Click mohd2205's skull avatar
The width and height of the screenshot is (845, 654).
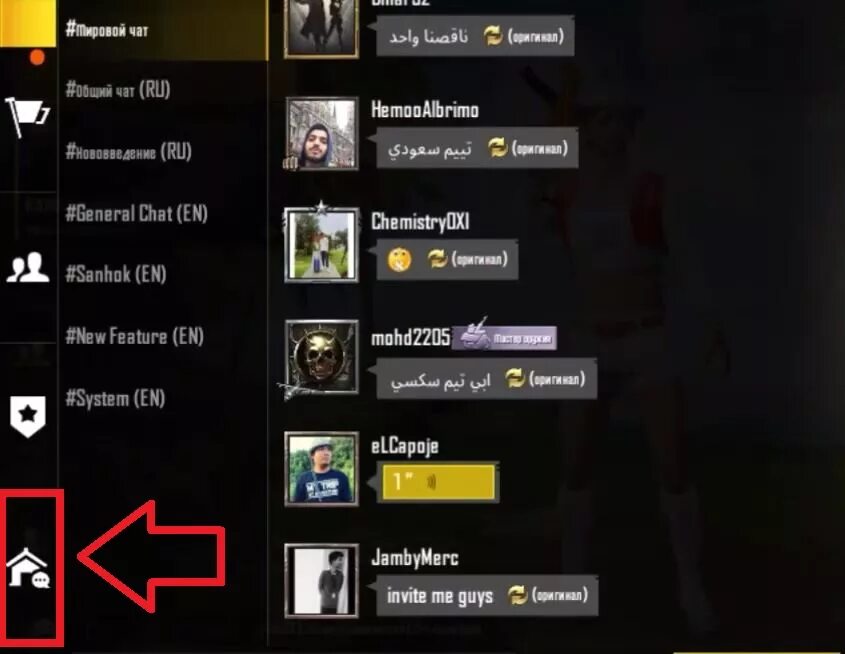(322, 358)
